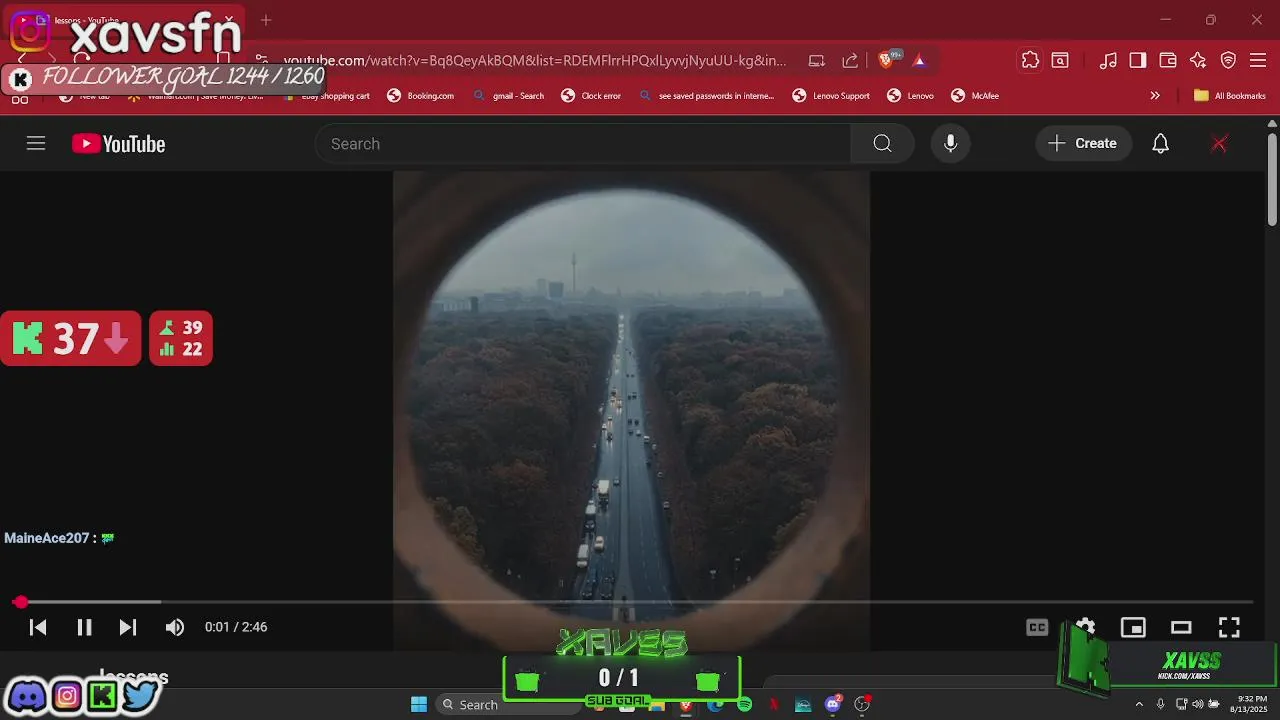Viewport: 1280px width, 720px height.
Task: Open Brave browser taskbar icon
Action: (x=685, y=704)
